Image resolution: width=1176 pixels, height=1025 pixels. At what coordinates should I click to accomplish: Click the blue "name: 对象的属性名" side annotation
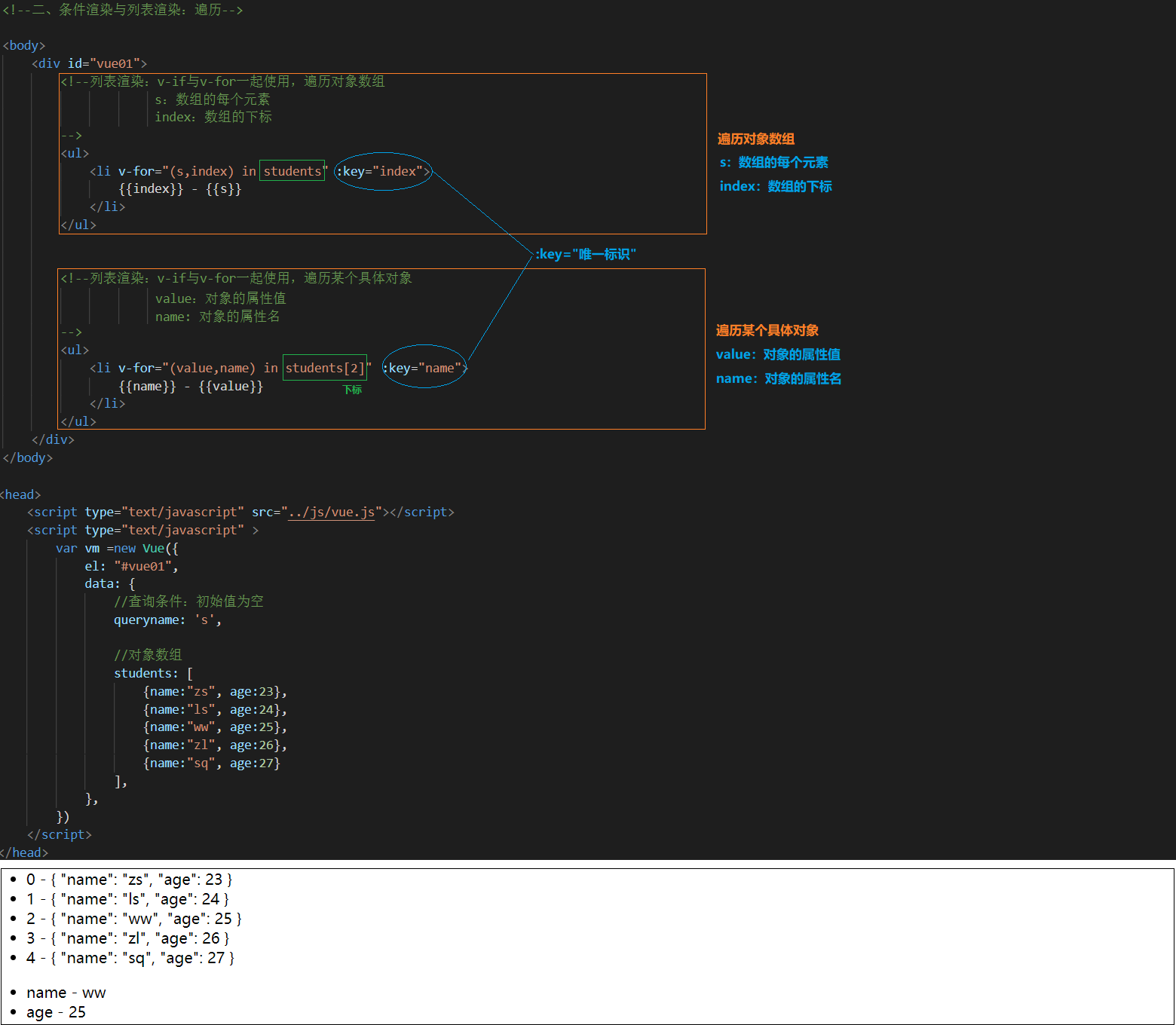pyautogui.click(x=778, y=379)
